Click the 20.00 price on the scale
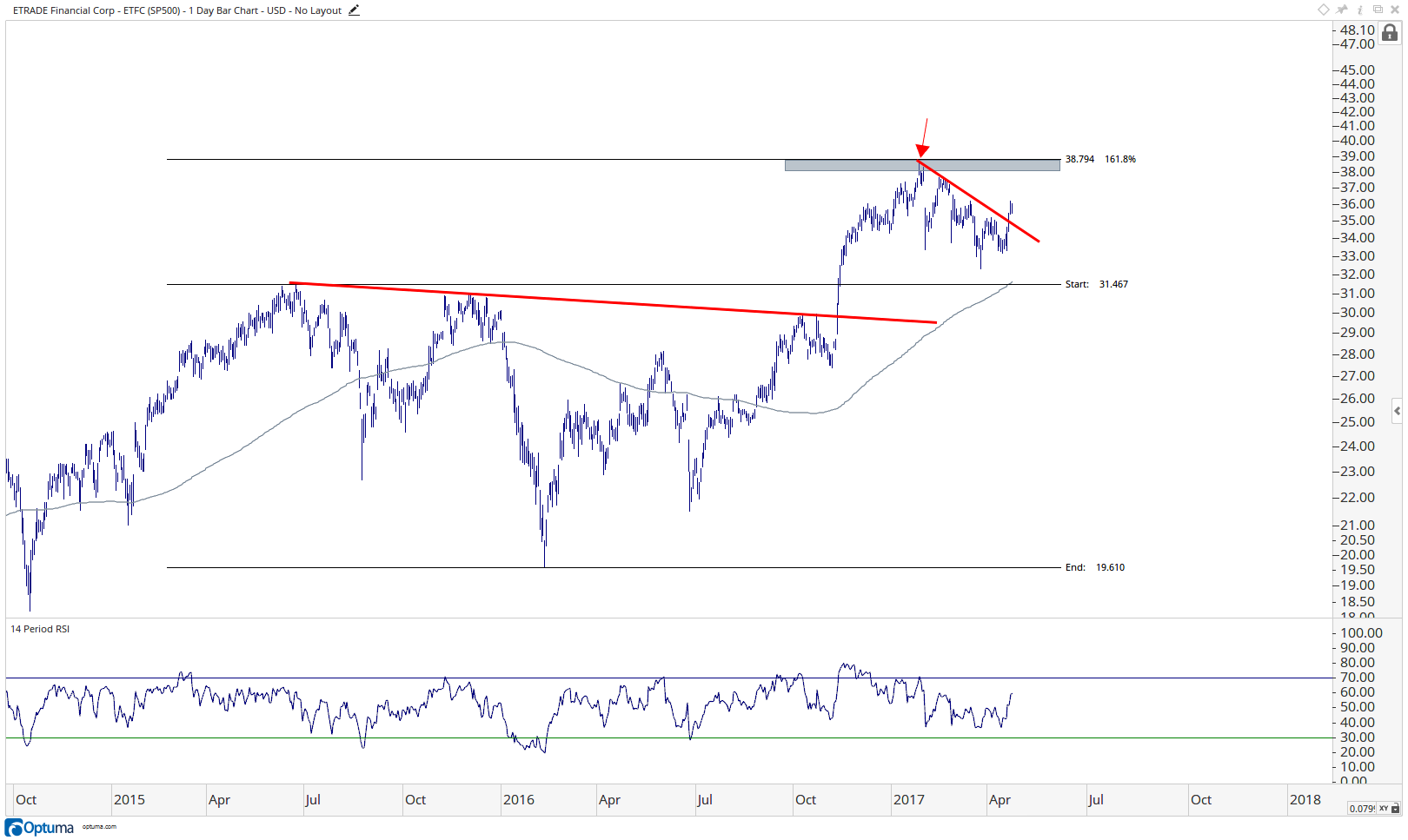This screenshot has height=840, width=1408. pos(1358,555)
